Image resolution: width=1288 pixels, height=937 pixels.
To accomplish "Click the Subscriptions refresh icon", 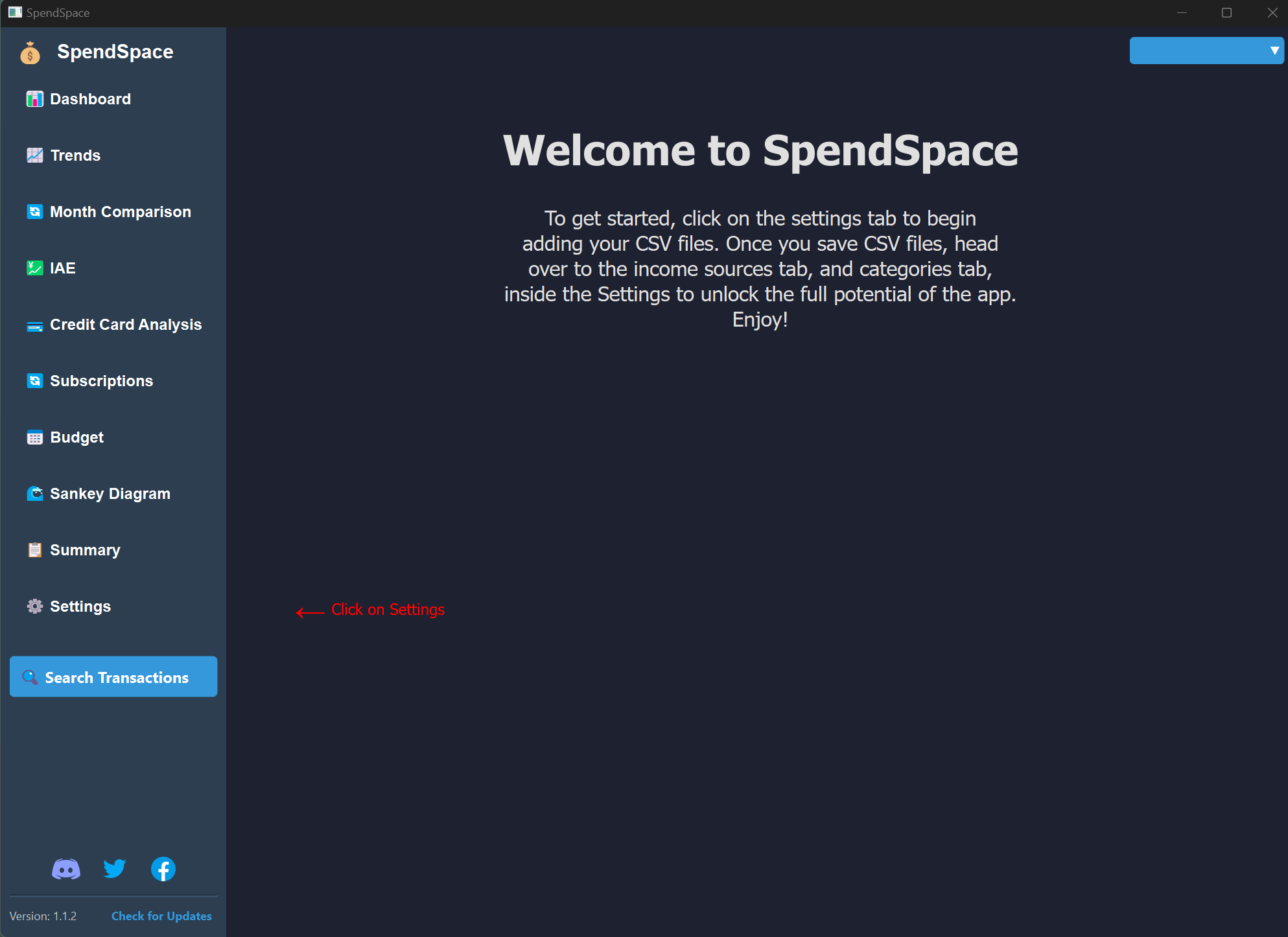I will click(34, 381).
